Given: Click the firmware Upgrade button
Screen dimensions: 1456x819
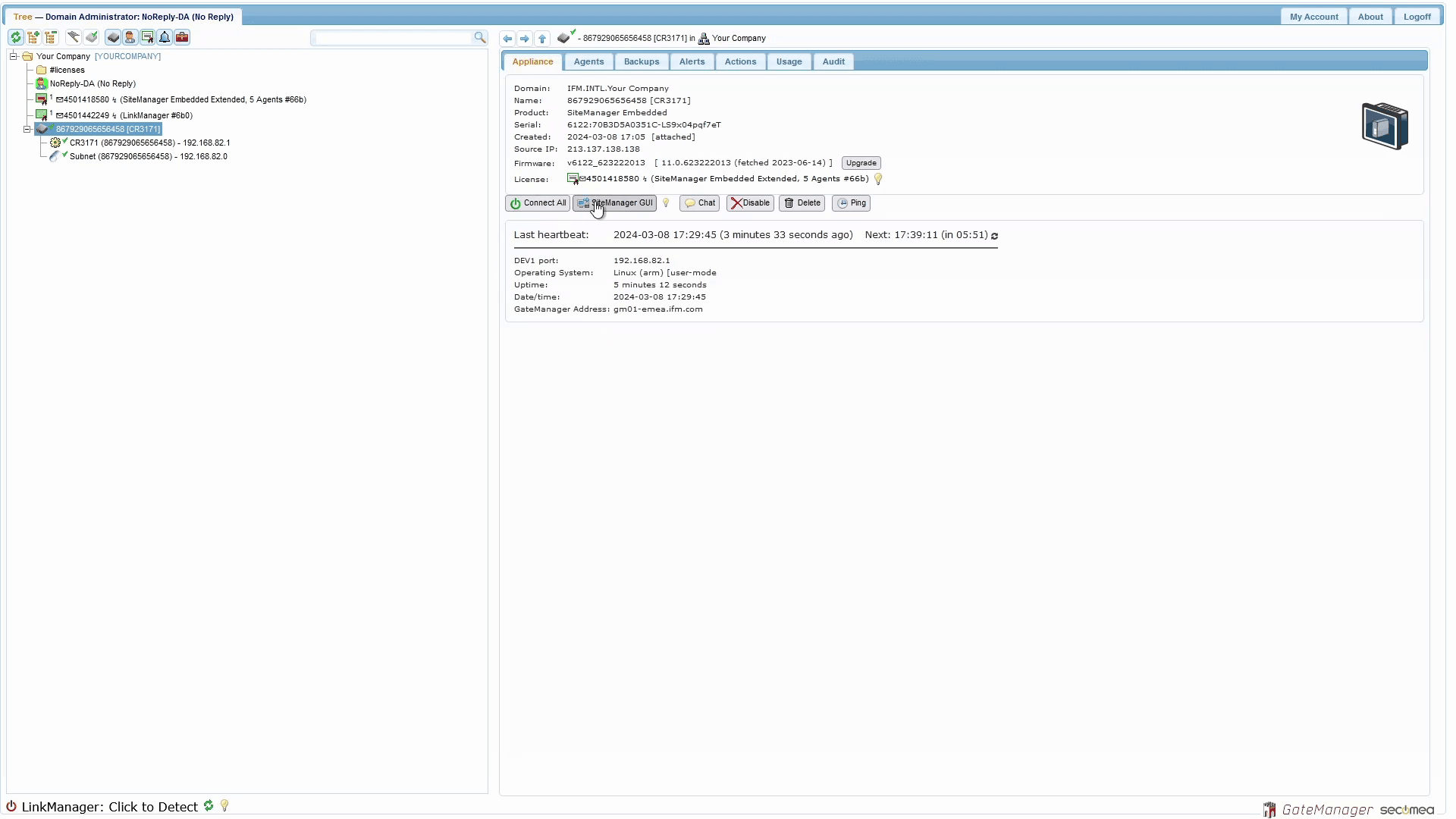Looking at the screenshot, I should [861, 163].
